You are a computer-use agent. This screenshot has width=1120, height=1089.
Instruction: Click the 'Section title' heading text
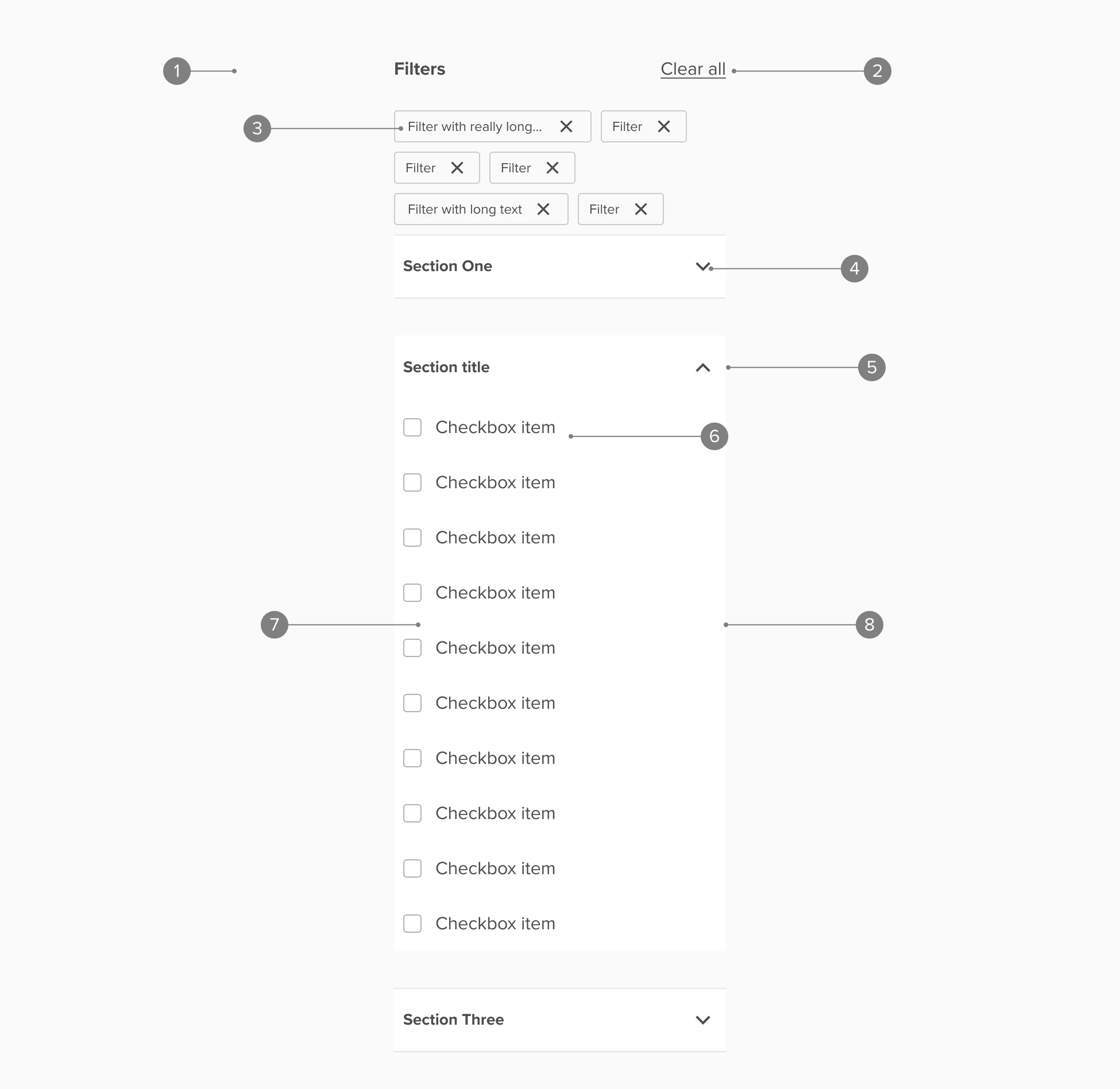click(446, 367)
